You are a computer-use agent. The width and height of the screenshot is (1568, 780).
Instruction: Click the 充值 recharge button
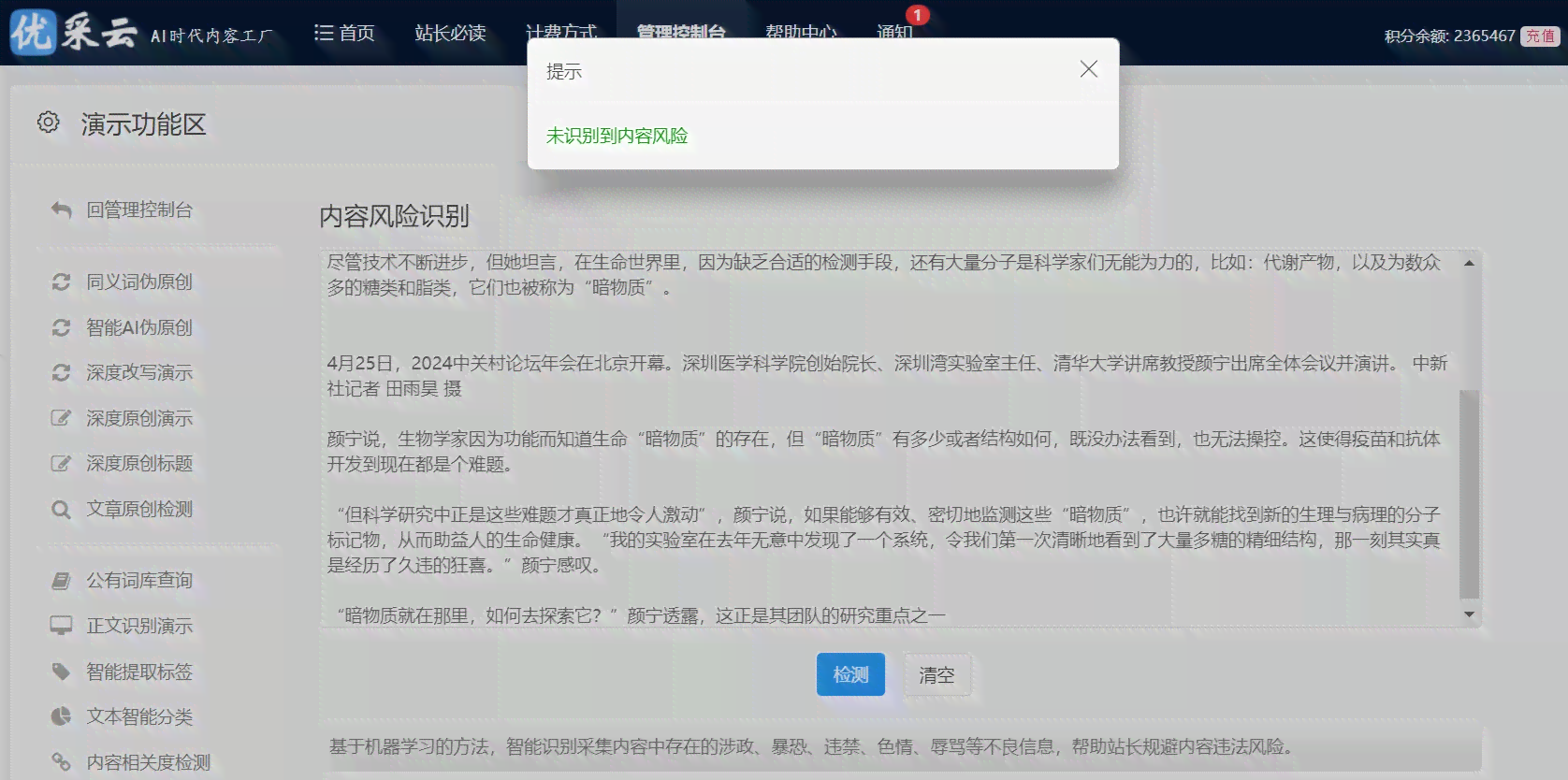coord(1540,36)
